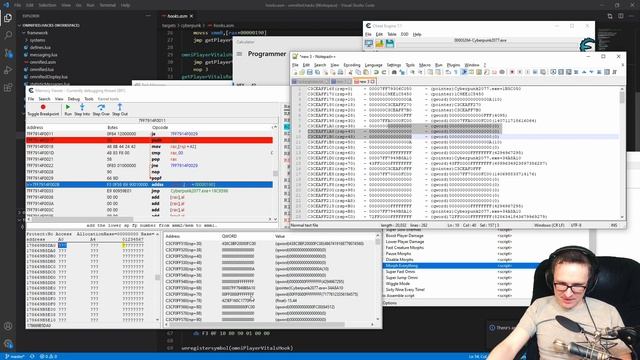
Task: Open Memory Viewer Search menu
Action: pos(44,99)
